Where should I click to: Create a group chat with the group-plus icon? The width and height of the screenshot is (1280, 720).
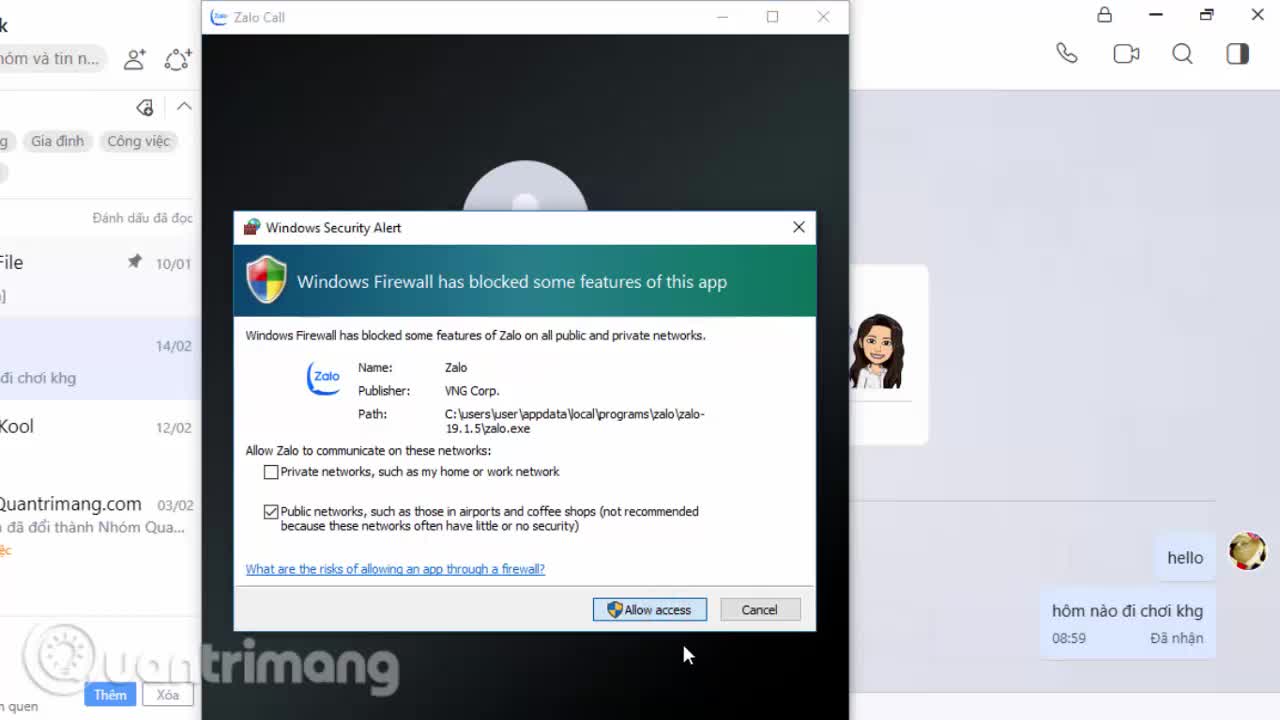tap(178, 59)
